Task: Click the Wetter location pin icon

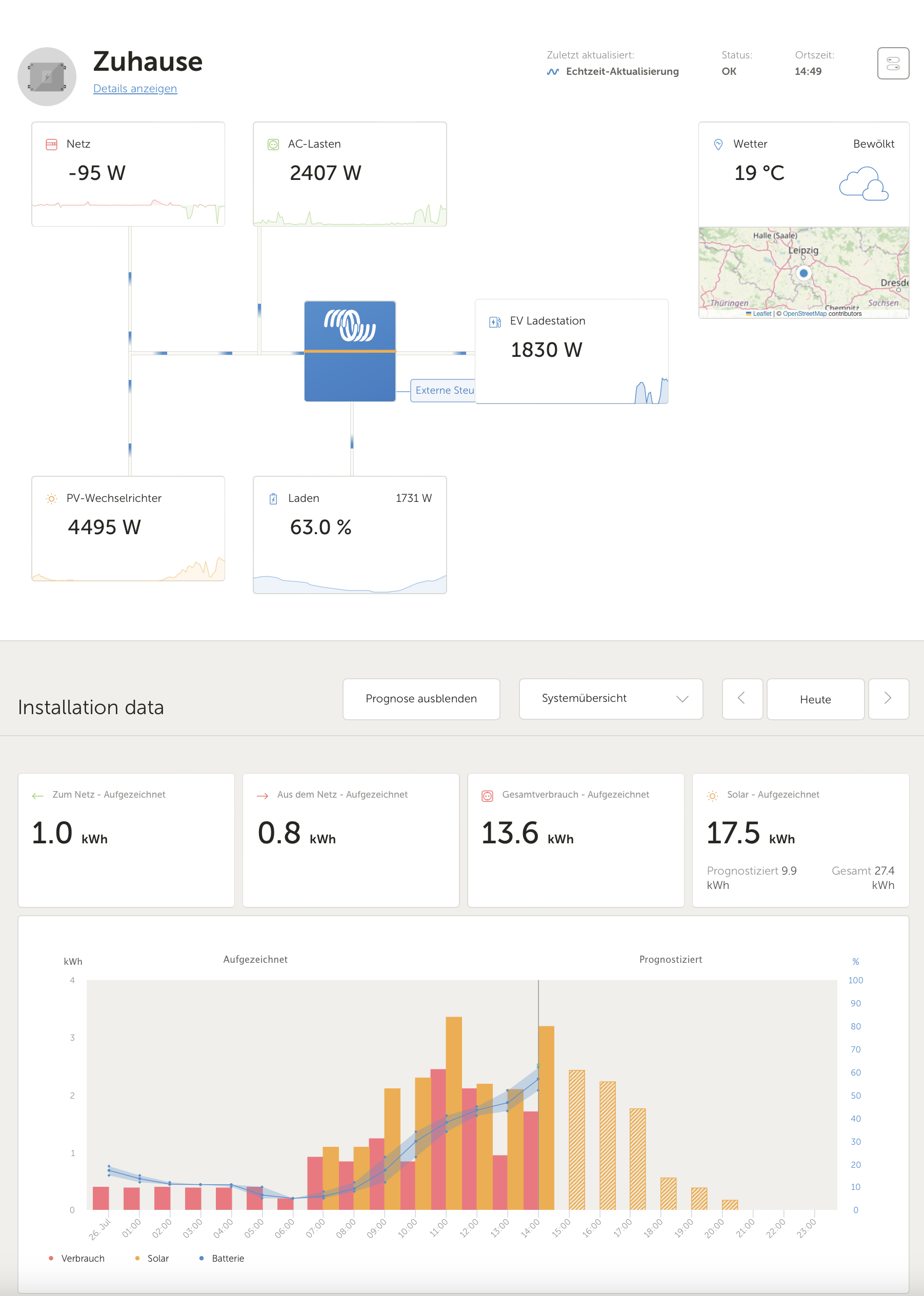Action: (718, 145)
